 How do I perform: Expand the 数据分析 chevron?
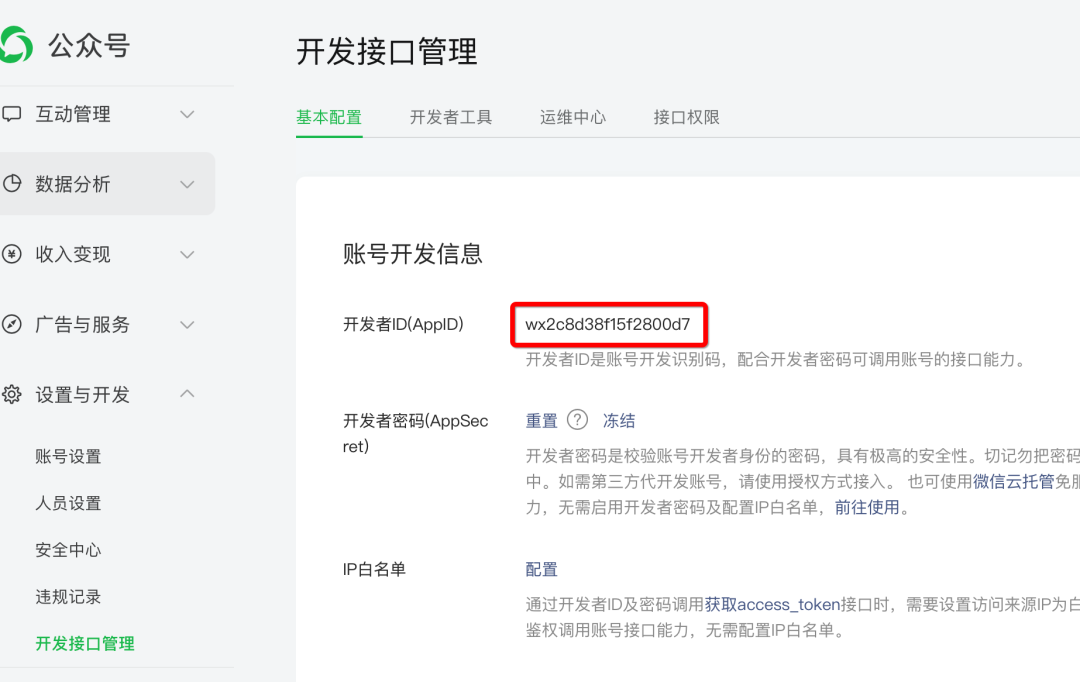187,185
